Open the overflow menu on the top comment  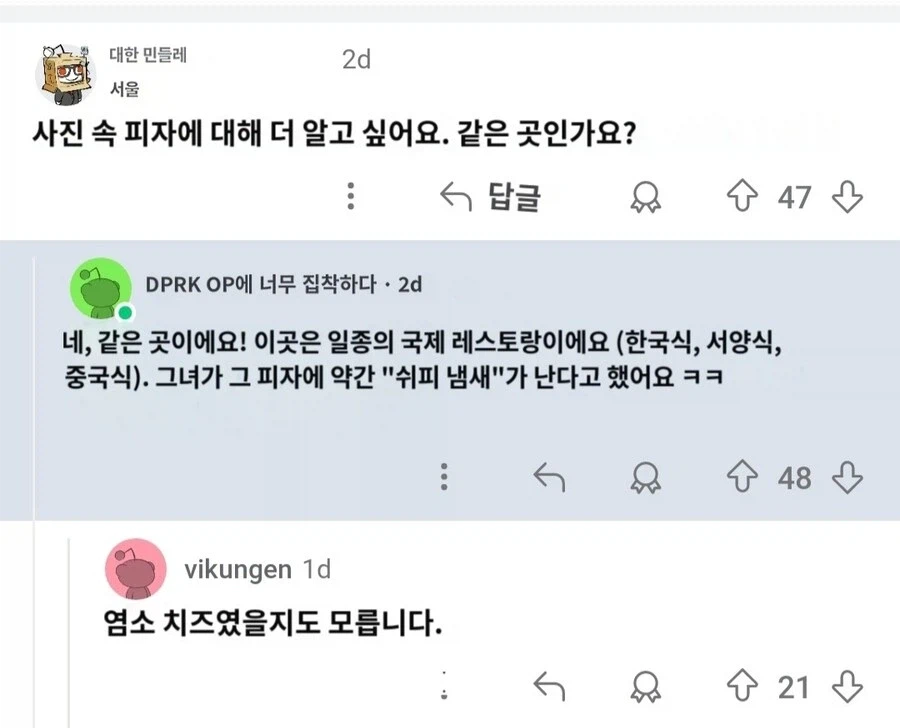[x=351, y=197]
